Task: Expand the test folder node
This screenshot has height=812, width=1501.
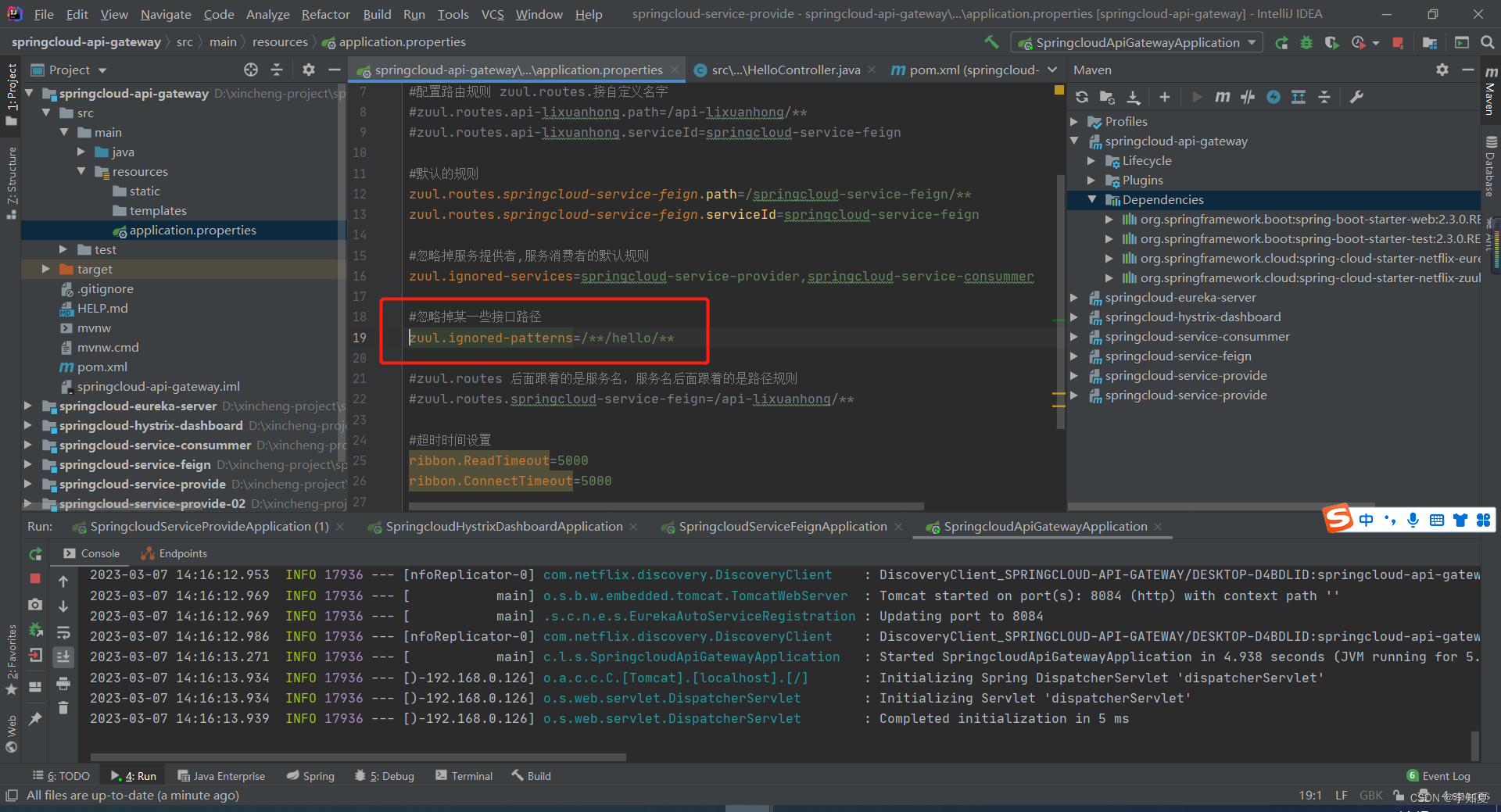Action: [x=63, y=249]
